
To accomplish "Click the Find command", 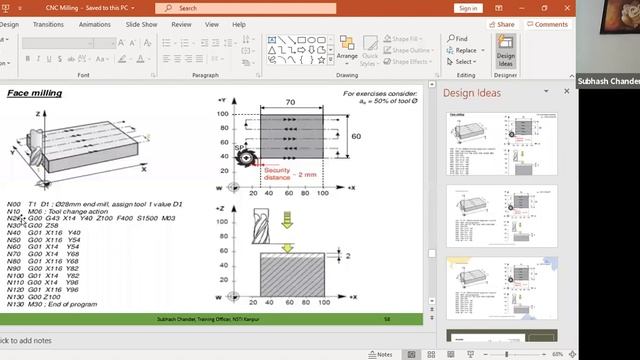I will 457,38.
